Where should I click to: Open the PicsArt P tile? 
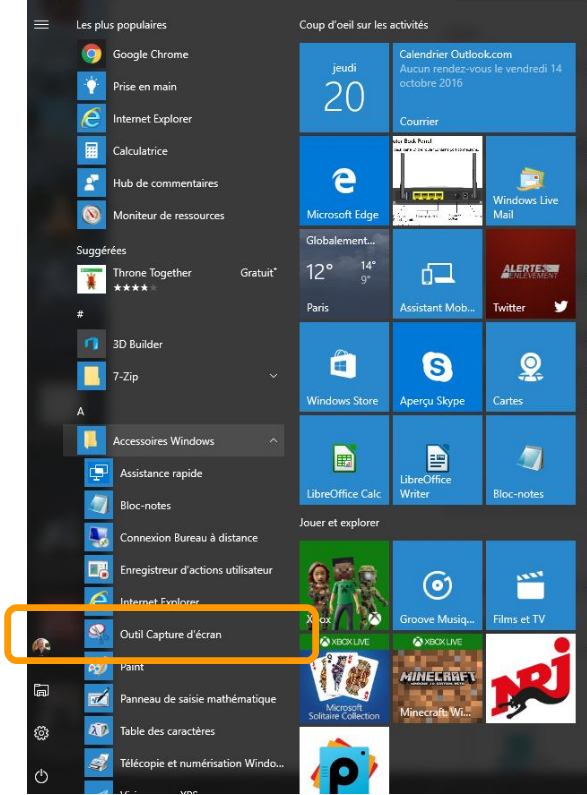[x=344, y=761]
